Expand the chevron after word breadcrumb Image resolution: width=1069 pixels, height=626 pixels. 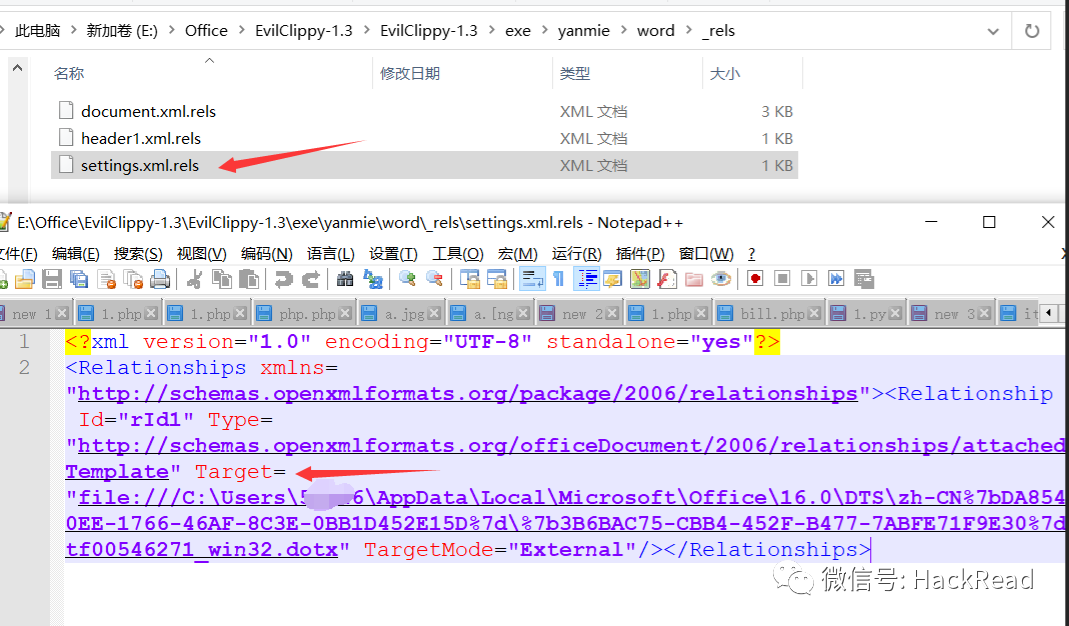[x=689, y=31]
